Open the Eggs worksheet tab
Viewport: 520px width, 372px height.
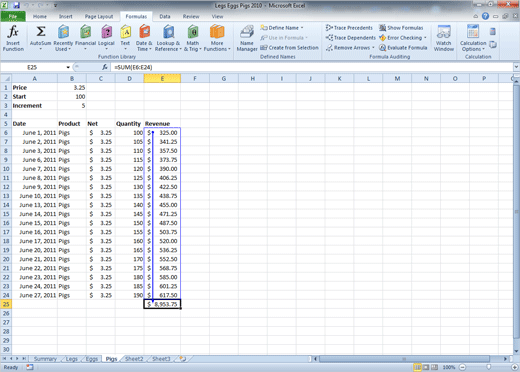92,359
